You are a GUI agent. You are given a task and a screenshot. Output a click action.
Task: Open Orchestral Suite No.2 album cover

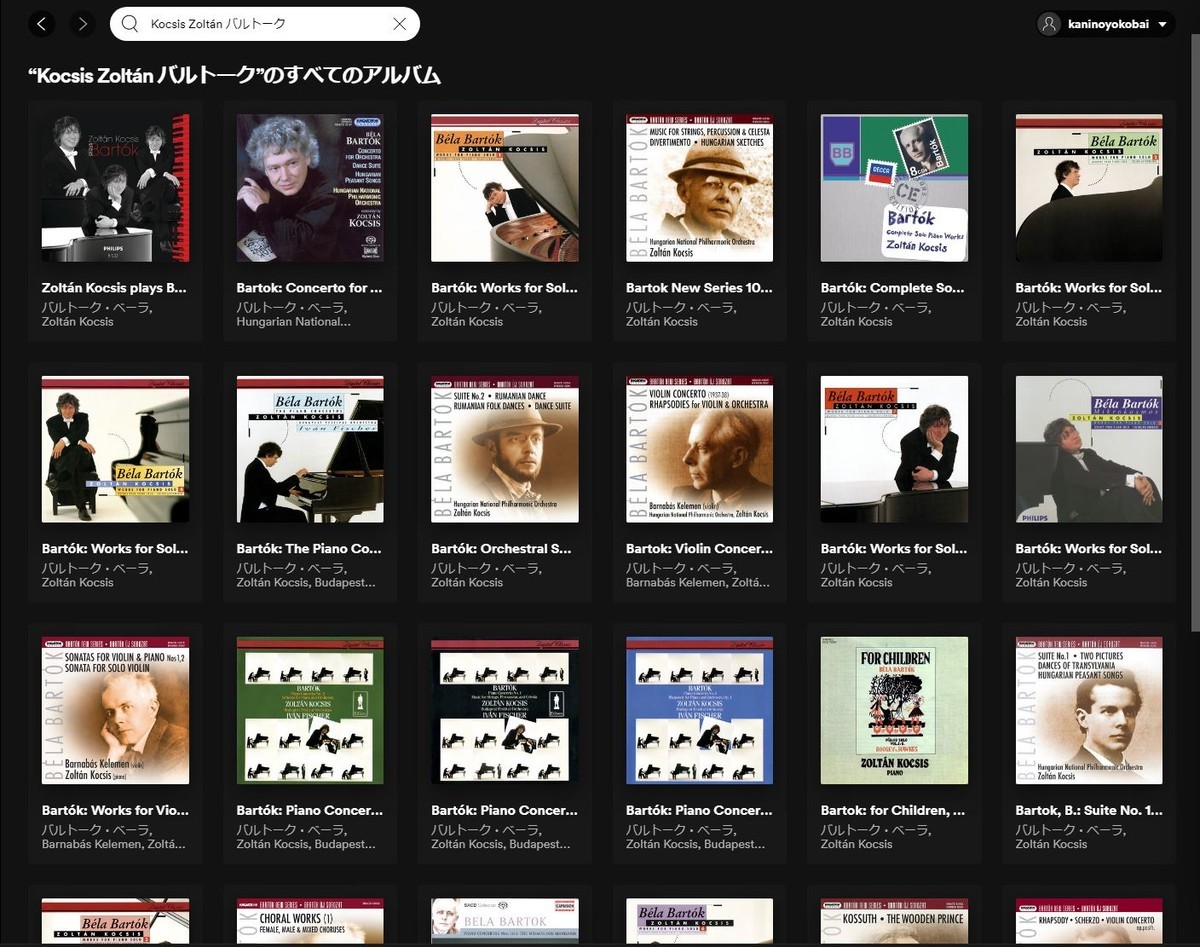click(x=505, y=449)
